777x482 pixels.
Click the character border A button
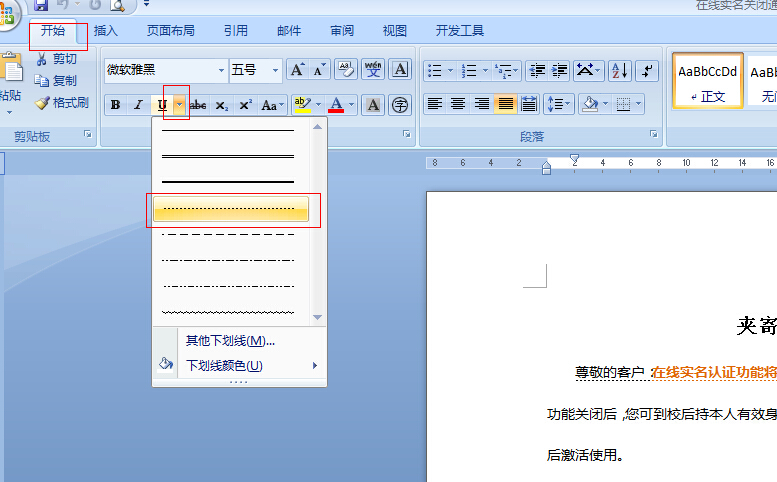(400, 70)
